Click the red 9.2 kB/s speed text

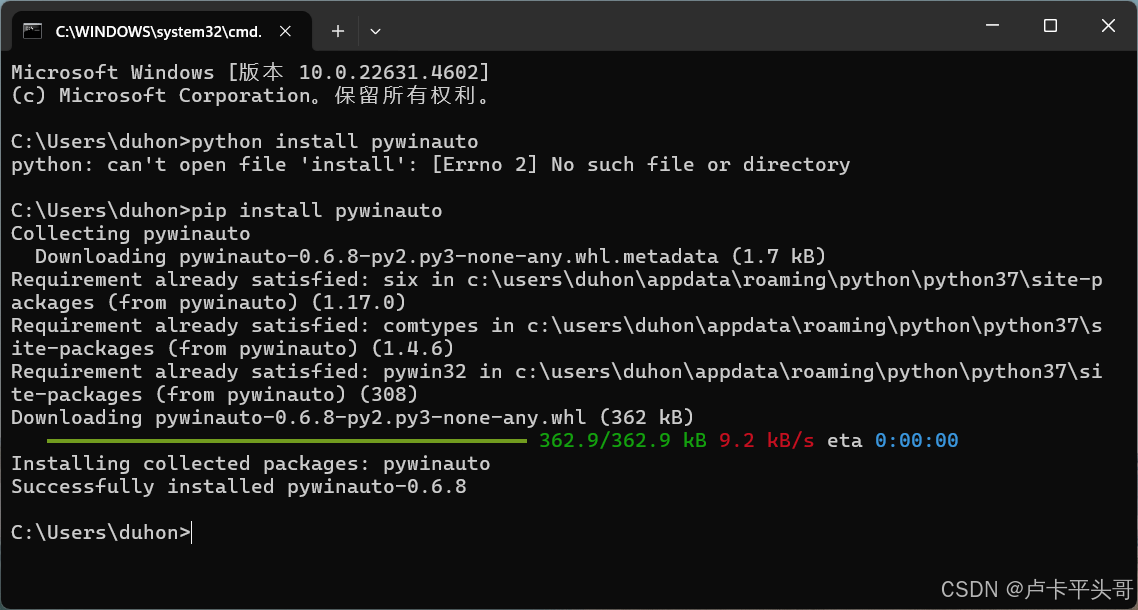(x=766, y=441)
